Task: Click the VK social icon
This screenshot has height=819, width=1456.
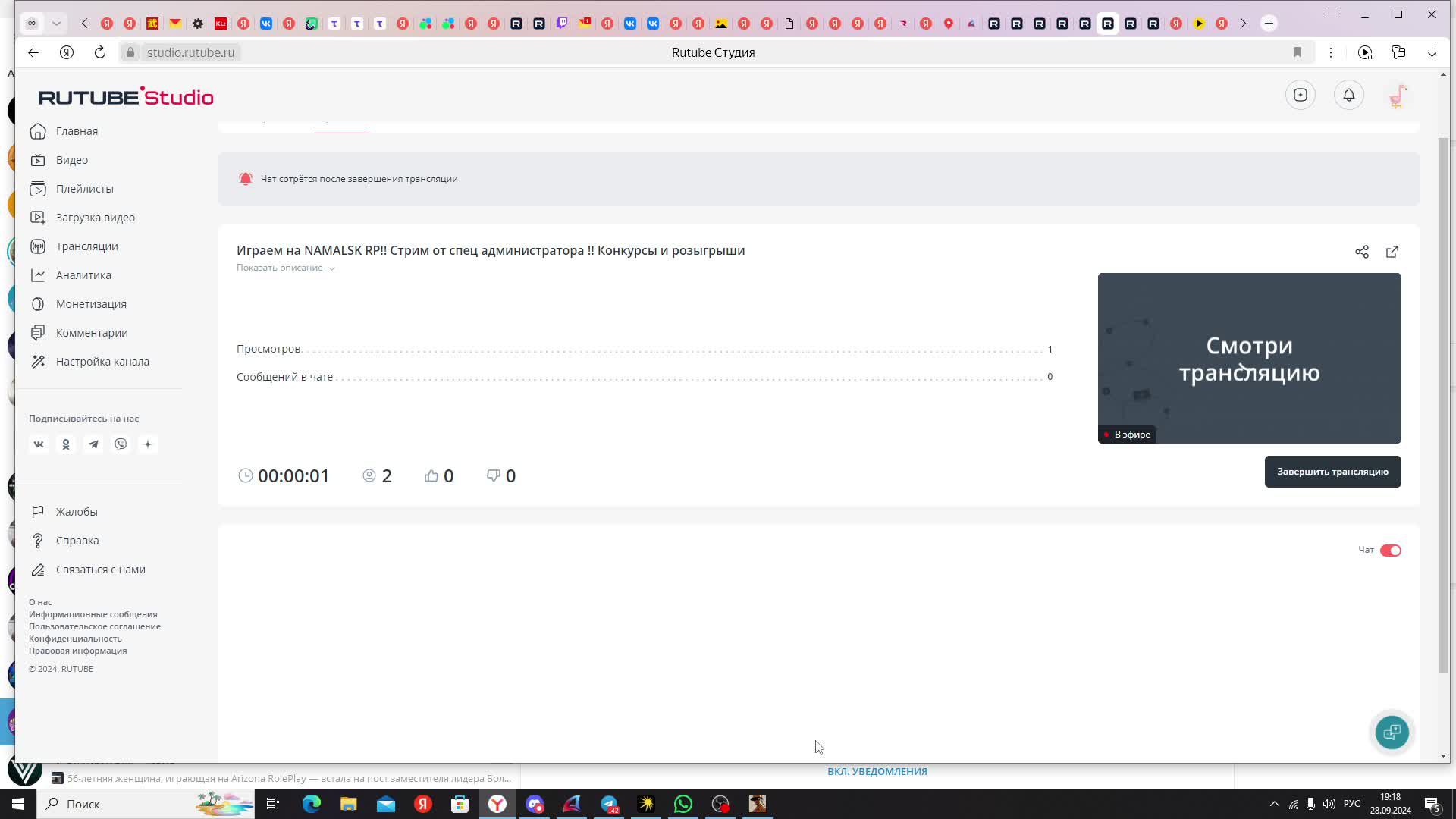Action: [x=39, y=444]
